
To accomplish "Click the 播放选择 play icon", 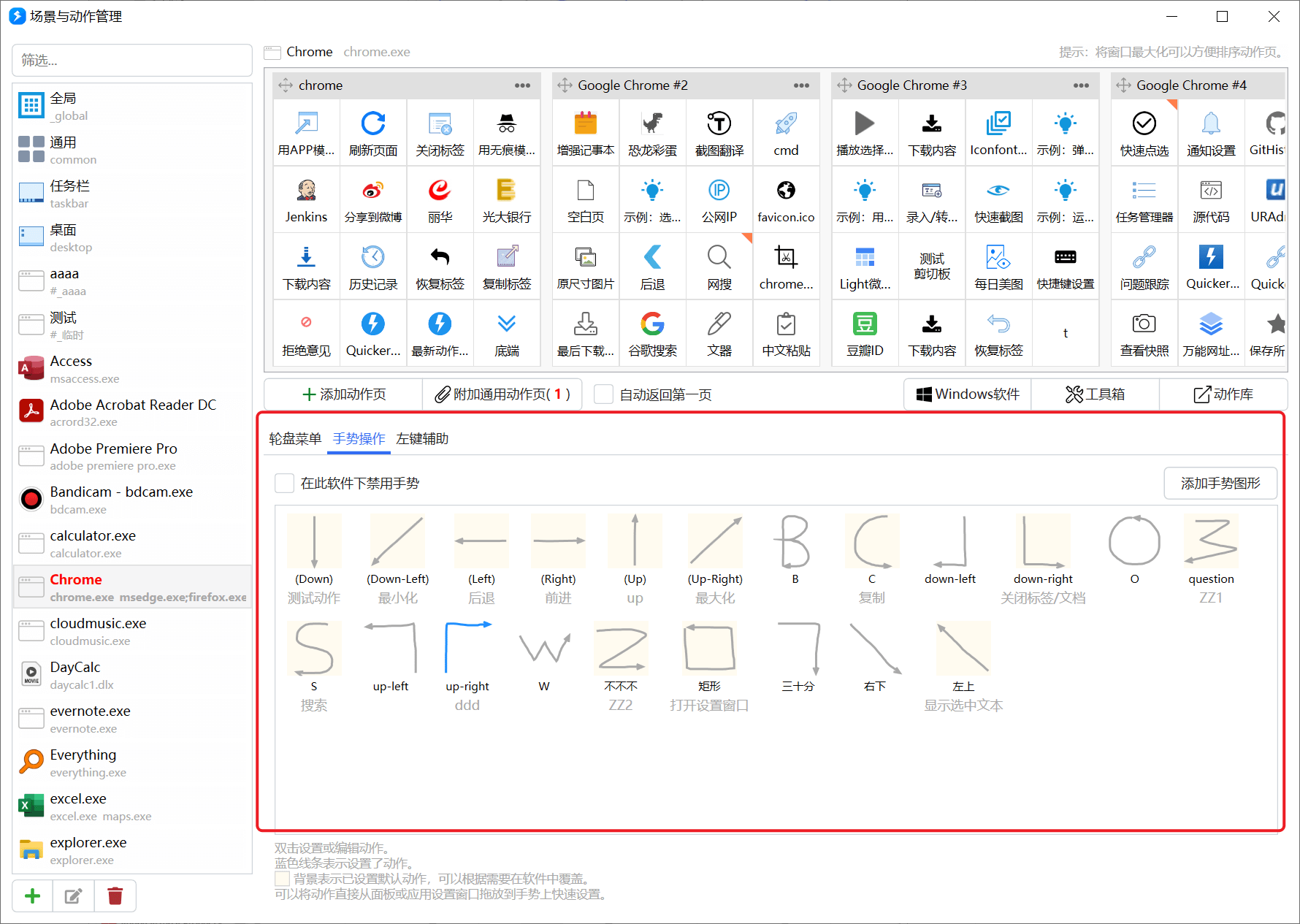I will coord(865,123).
